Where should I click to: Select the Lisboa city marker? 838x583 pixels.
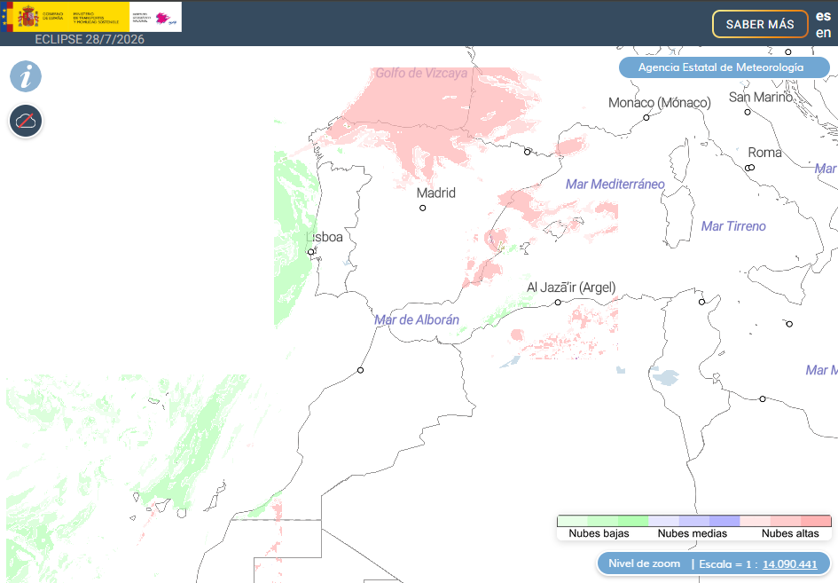[311, 252]
